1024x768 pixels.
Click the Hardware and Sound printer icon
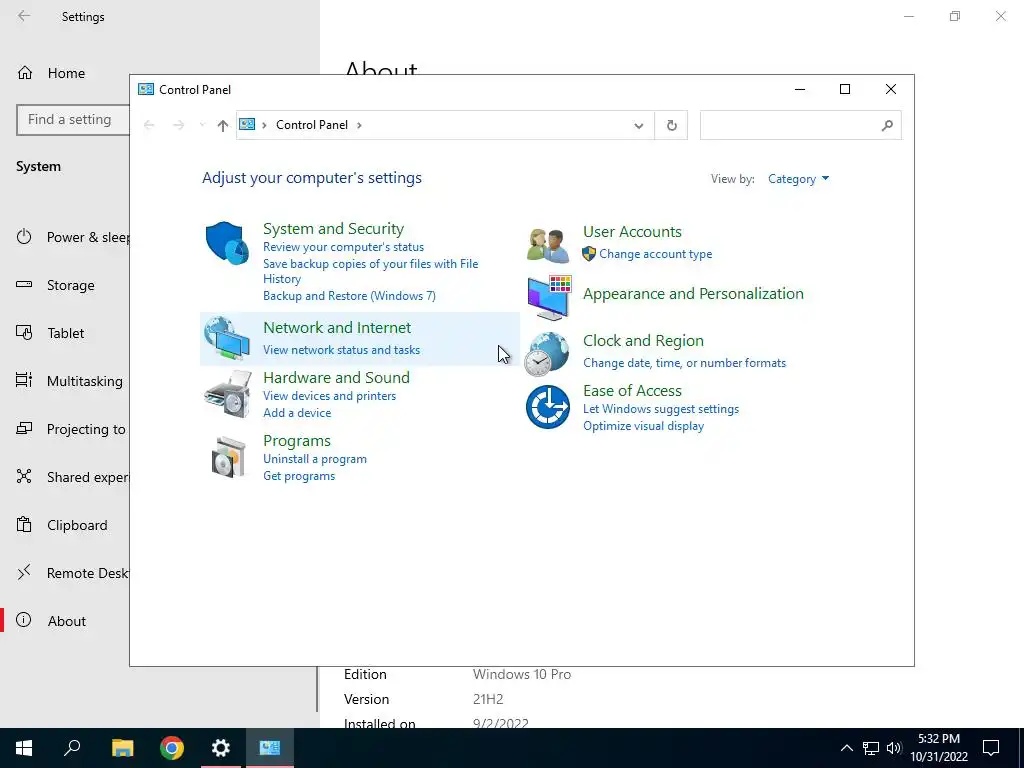click(227, 394)
